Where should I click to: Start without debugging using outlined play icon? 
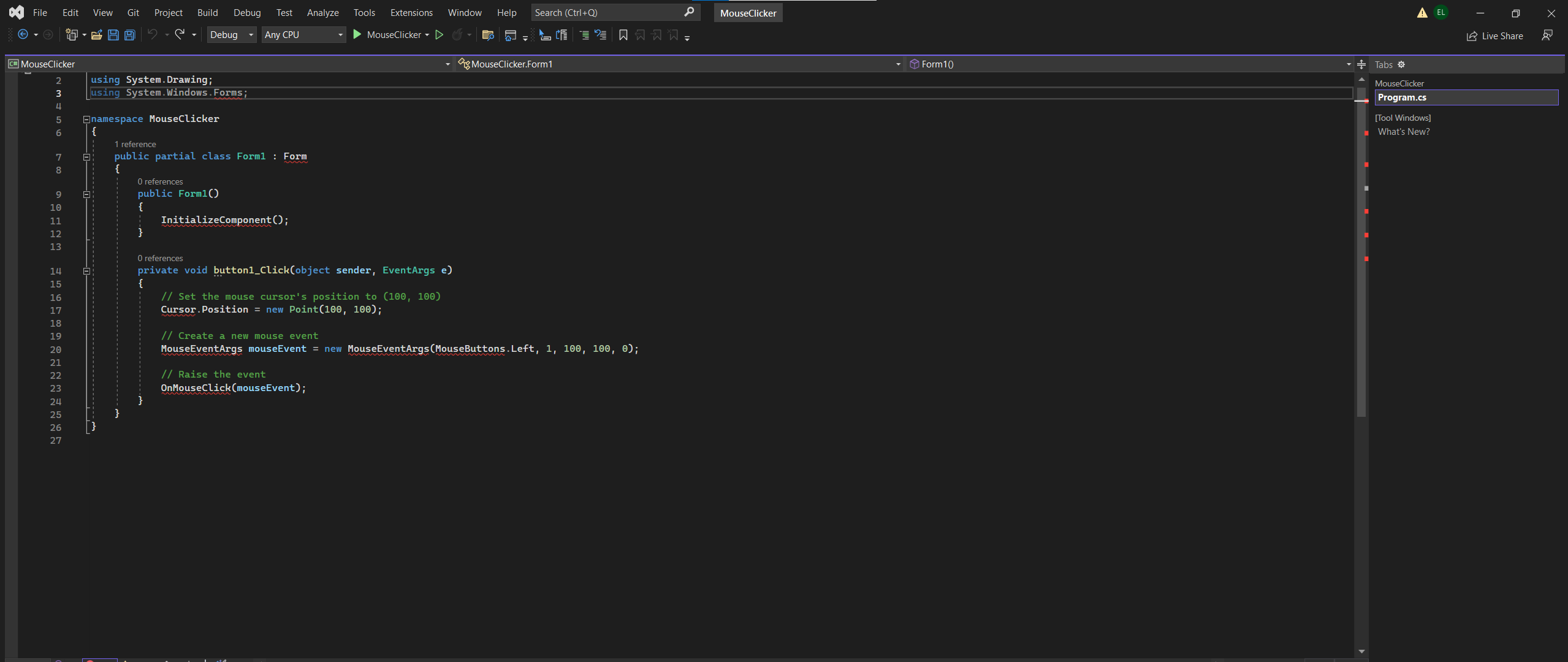439,35
